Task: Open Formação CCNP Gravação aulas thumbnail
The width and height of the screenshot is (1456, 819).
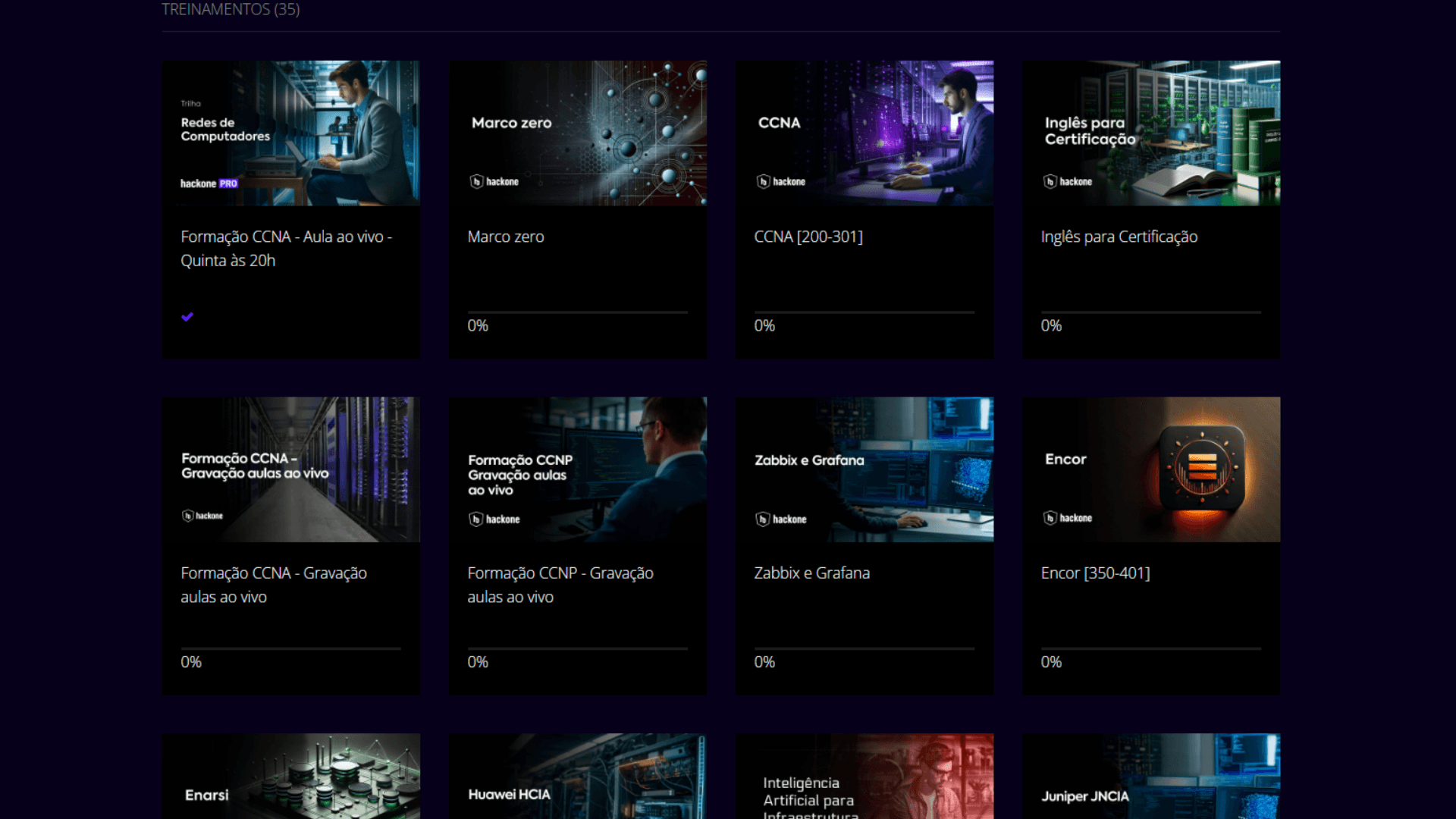Action: coord(577,469)
